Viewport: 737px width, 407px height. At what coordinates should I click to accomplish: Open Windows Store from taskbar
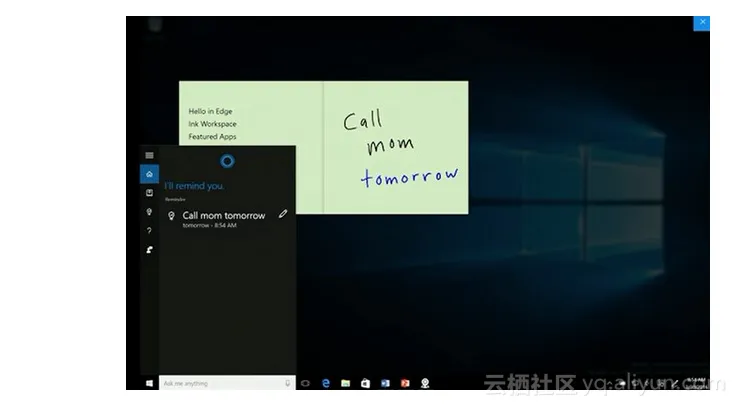pyautogui.click(x=365, y=383)
